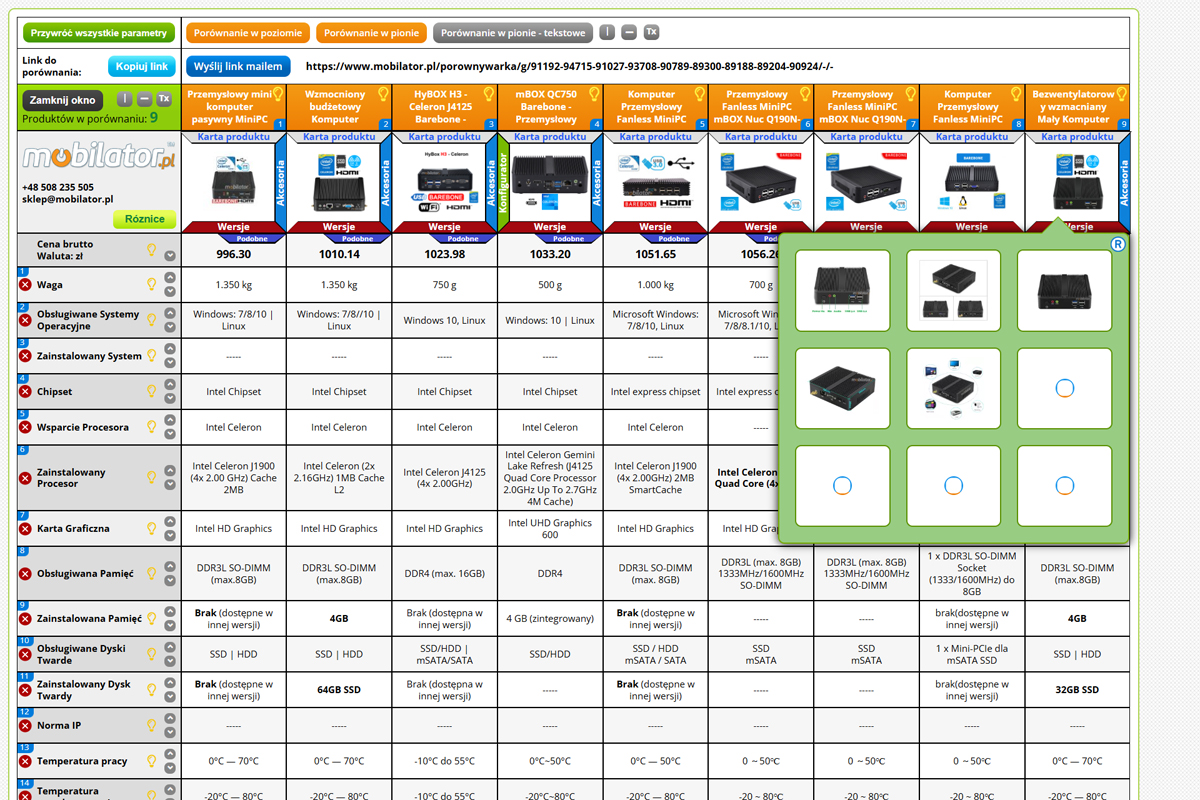Open Karta produktu link for mBOX QC750
The image size is (1200, 800).
tap(549, 137)
